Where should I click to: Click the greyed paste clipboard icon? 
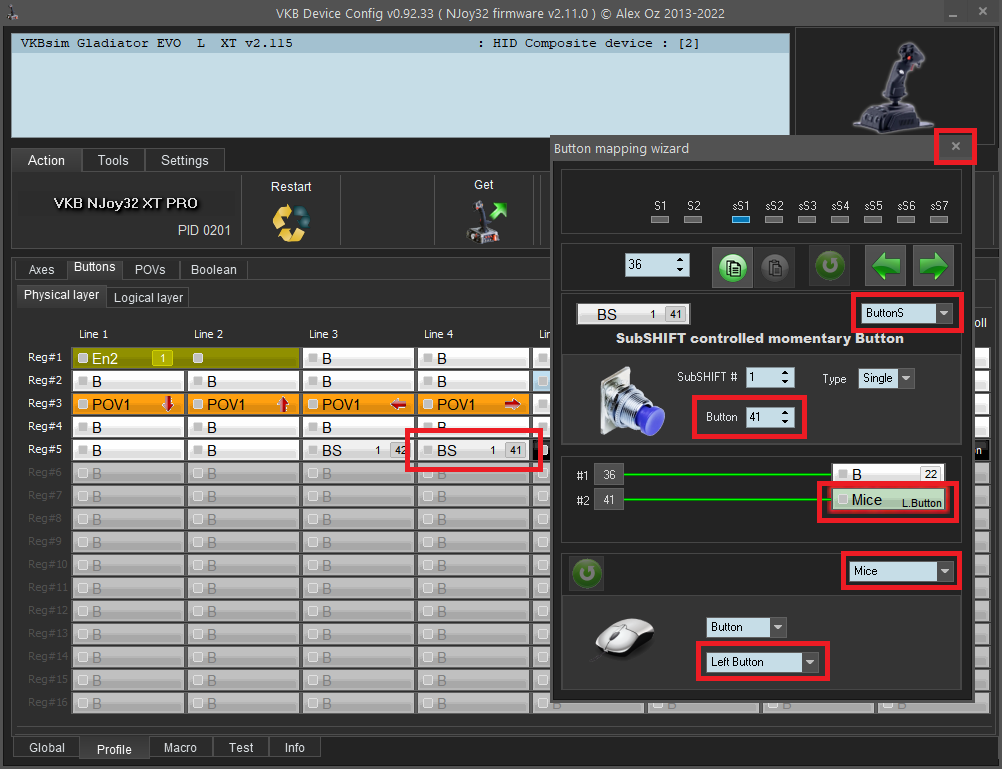[x=775, y=267]
